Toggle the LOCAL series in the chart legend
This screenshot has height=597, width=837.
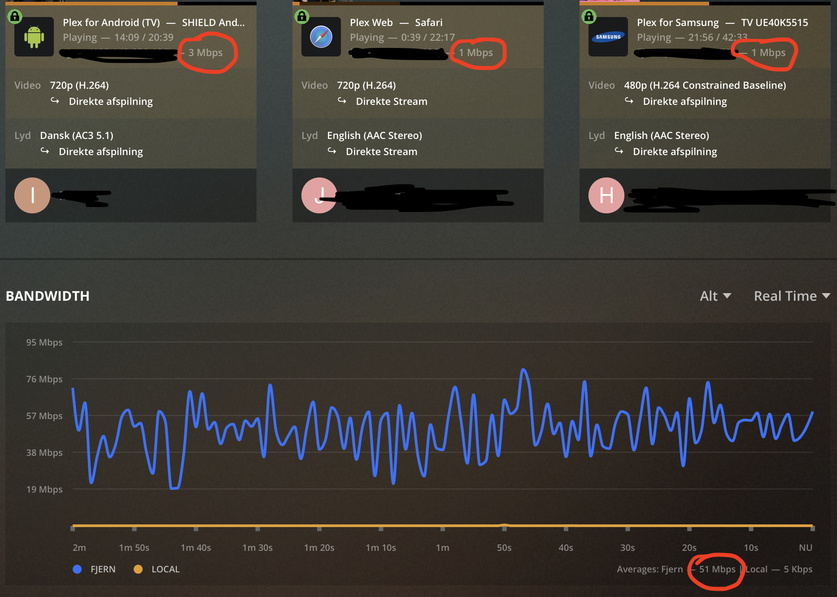pos(156,569)
